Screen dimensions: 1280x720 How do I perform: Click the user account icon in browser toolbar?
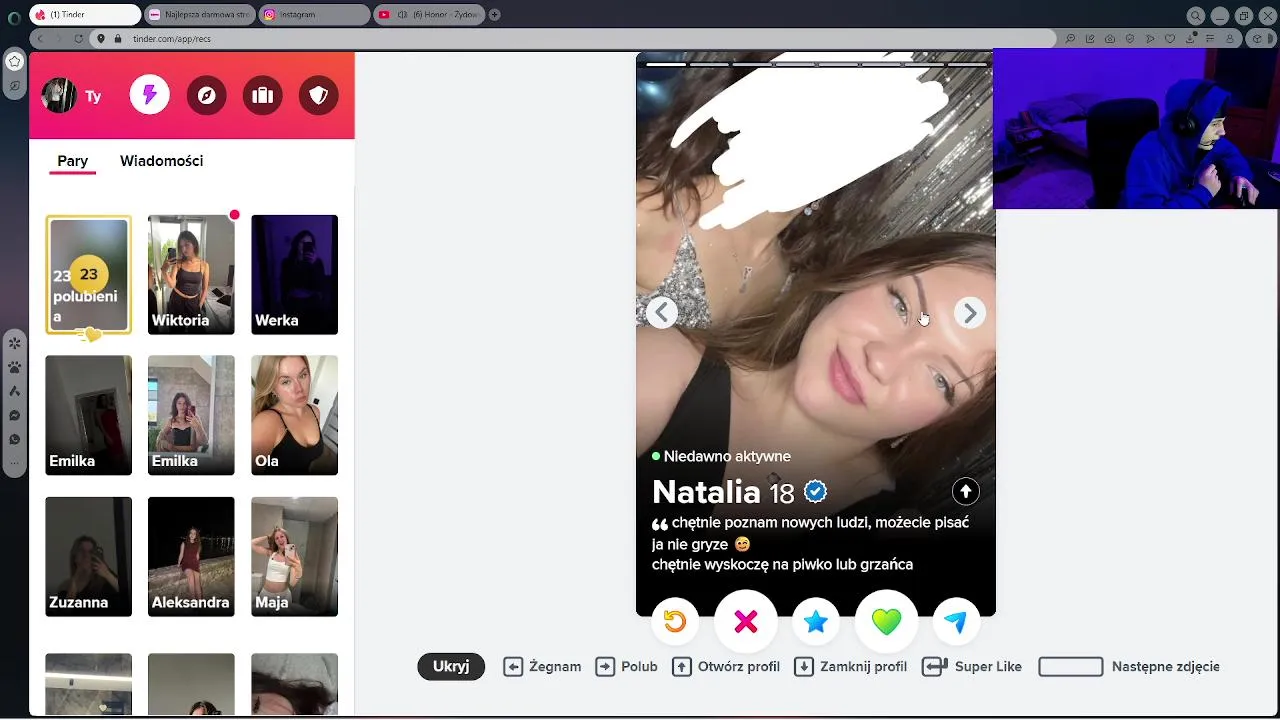[1230, 38]
